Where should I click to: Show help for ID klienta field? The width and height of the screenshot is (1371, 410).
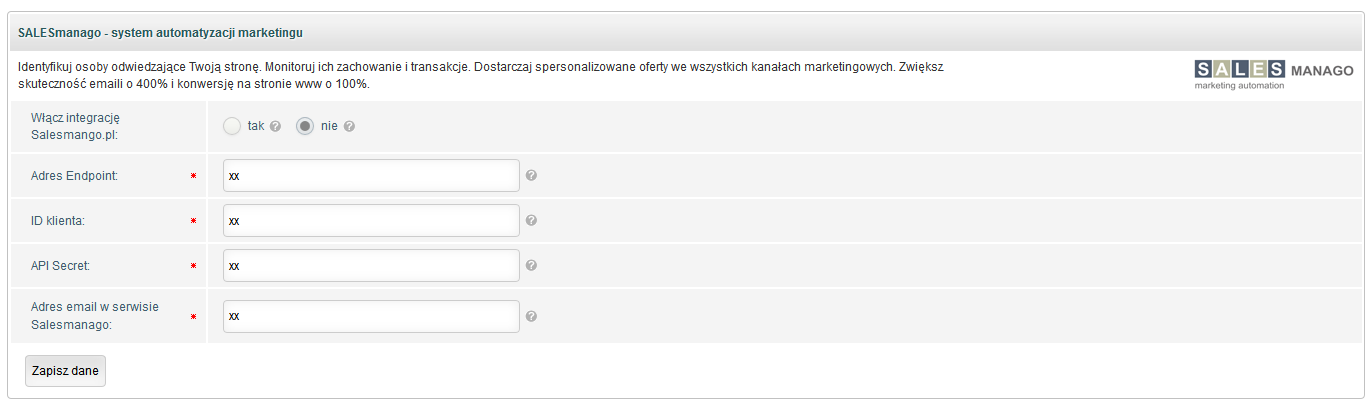point(532,220)
